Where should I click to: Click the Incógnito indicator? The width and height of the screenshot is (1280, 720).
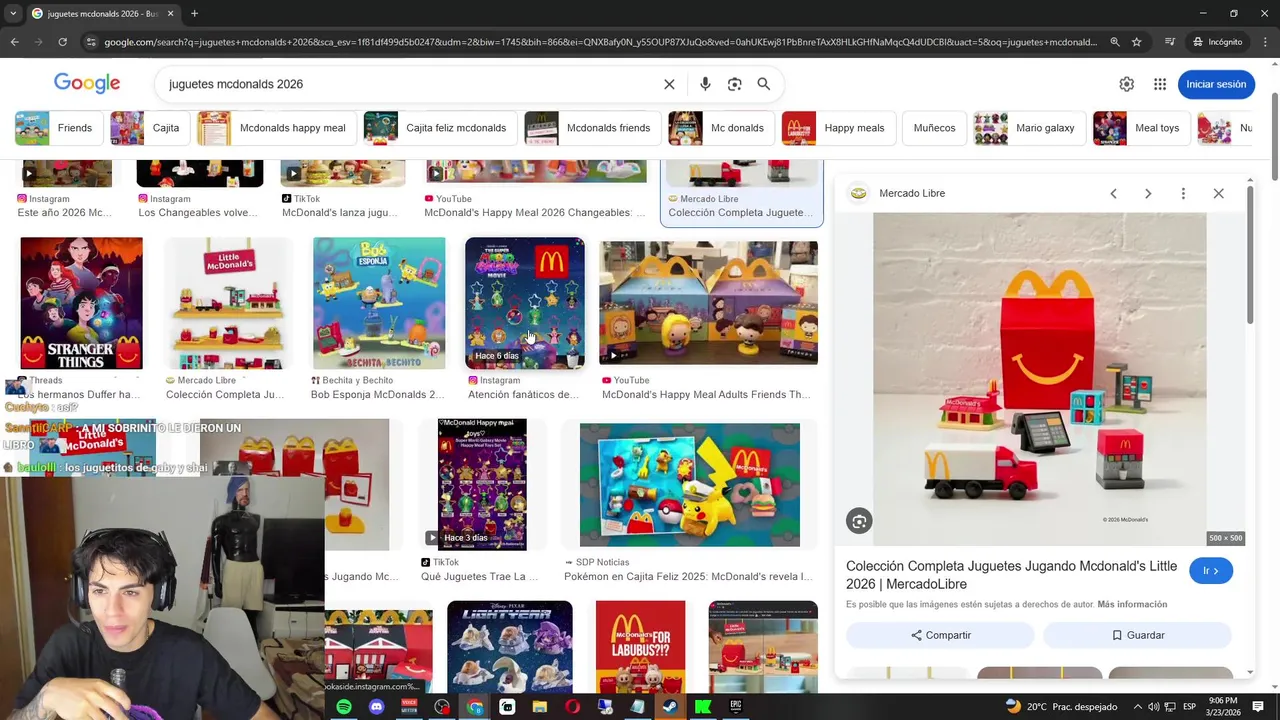pyautogui.click(x=1217, y=42)
